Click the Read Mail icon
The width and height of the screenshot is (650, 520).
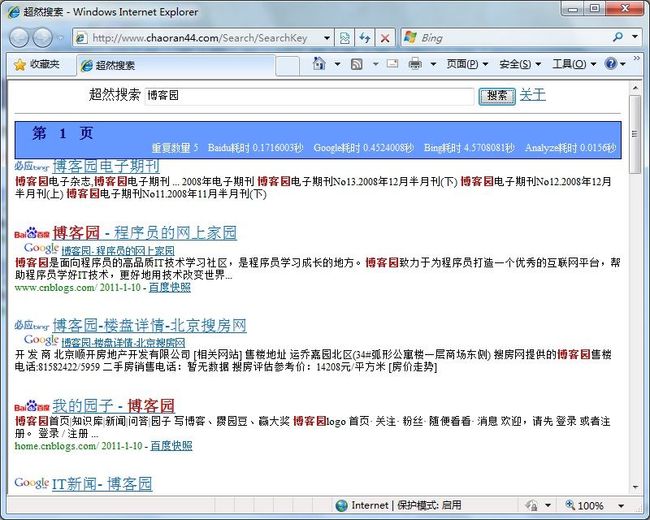pos(392,63)
